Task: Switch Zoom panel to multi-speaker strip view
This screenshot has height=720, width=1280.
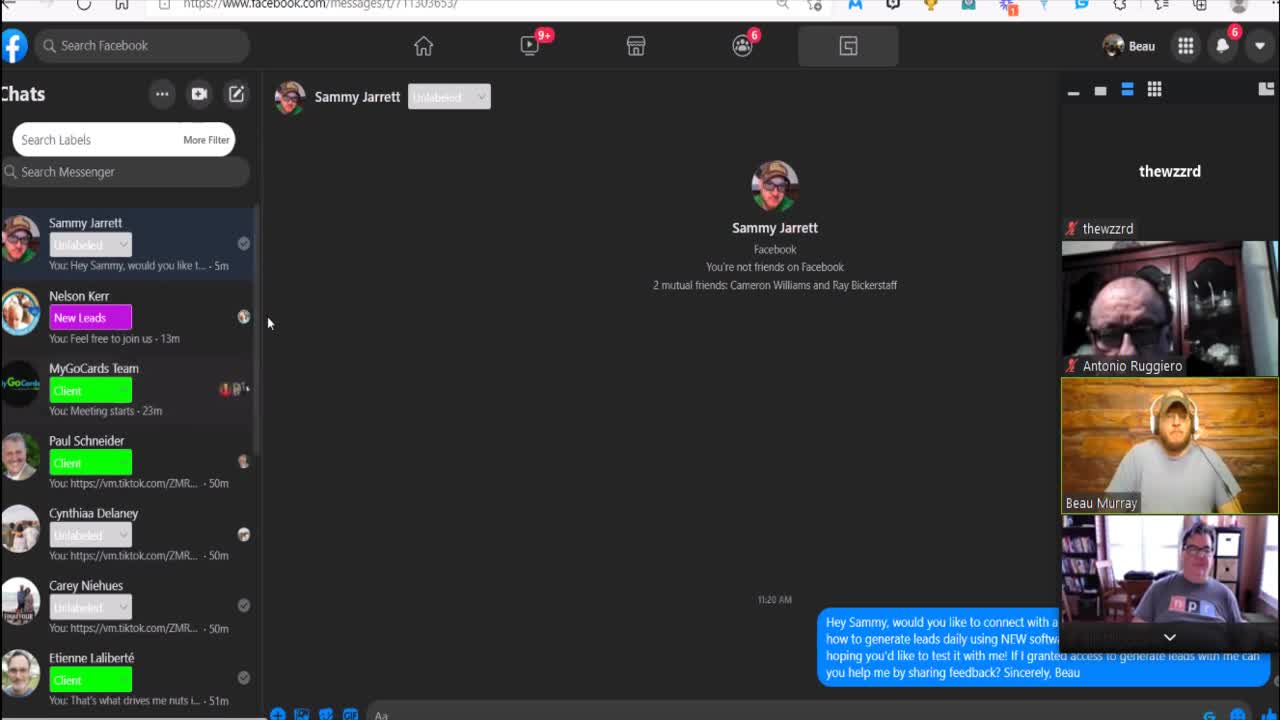Action: point(1127,91)
